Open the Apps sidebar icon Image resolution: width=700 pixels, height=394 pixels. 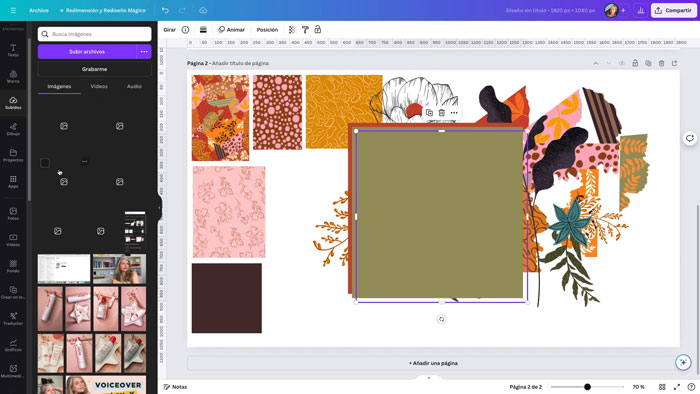pos(13,182)
